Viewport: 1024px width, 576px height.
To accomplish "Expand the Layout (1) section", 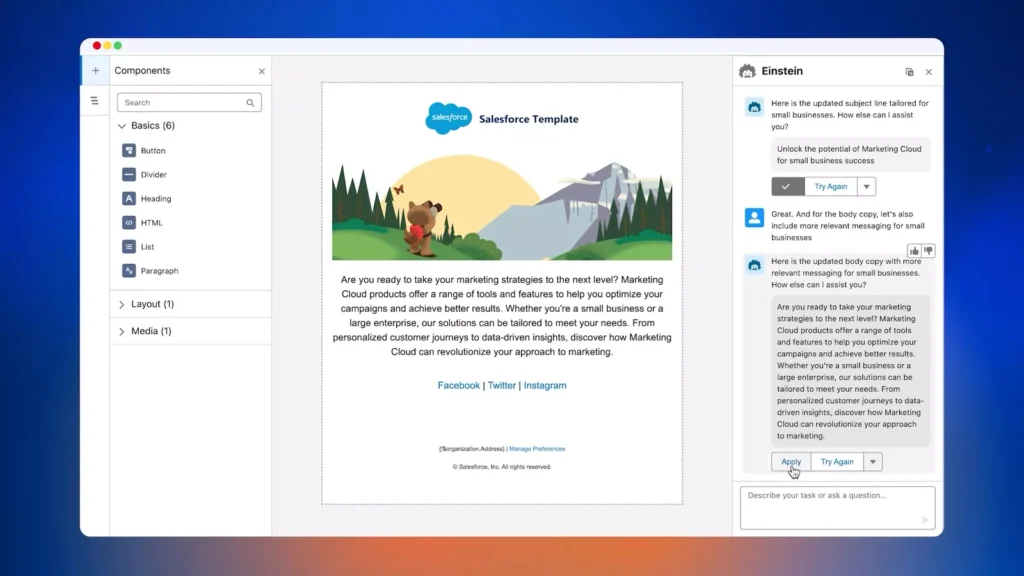I will (x=122, y=304).
